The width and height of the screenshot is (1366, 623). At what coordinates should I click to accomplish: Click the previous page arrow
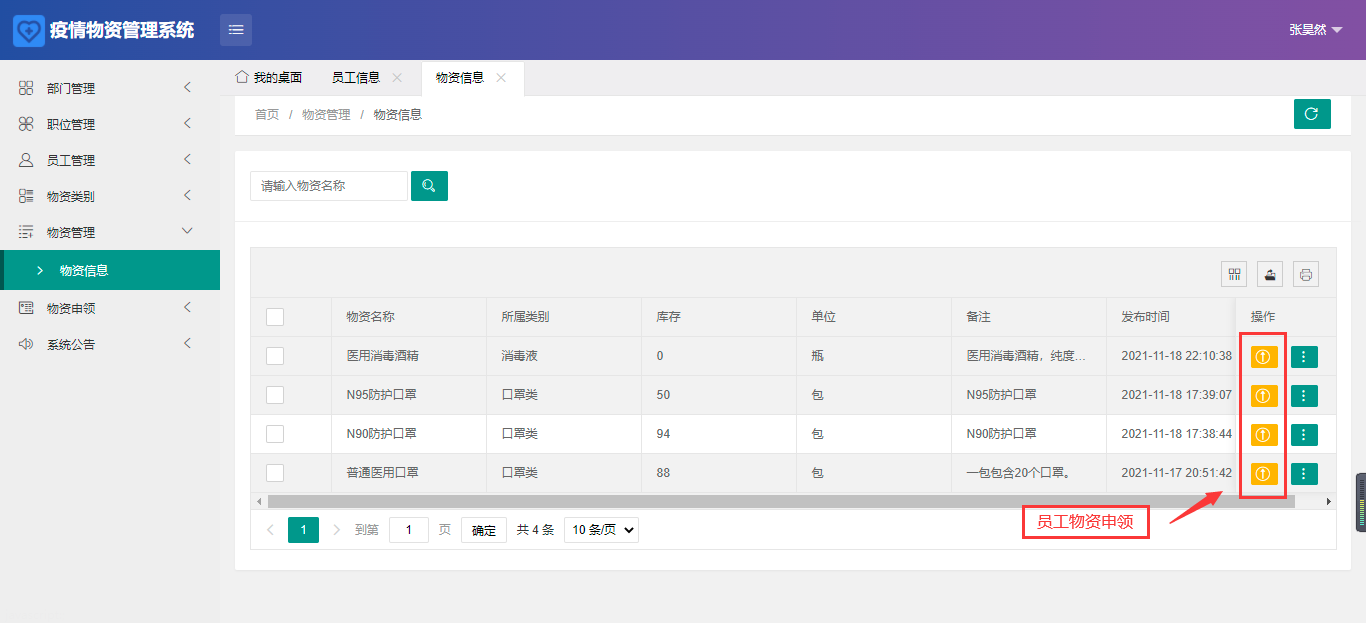pos(270,530)
